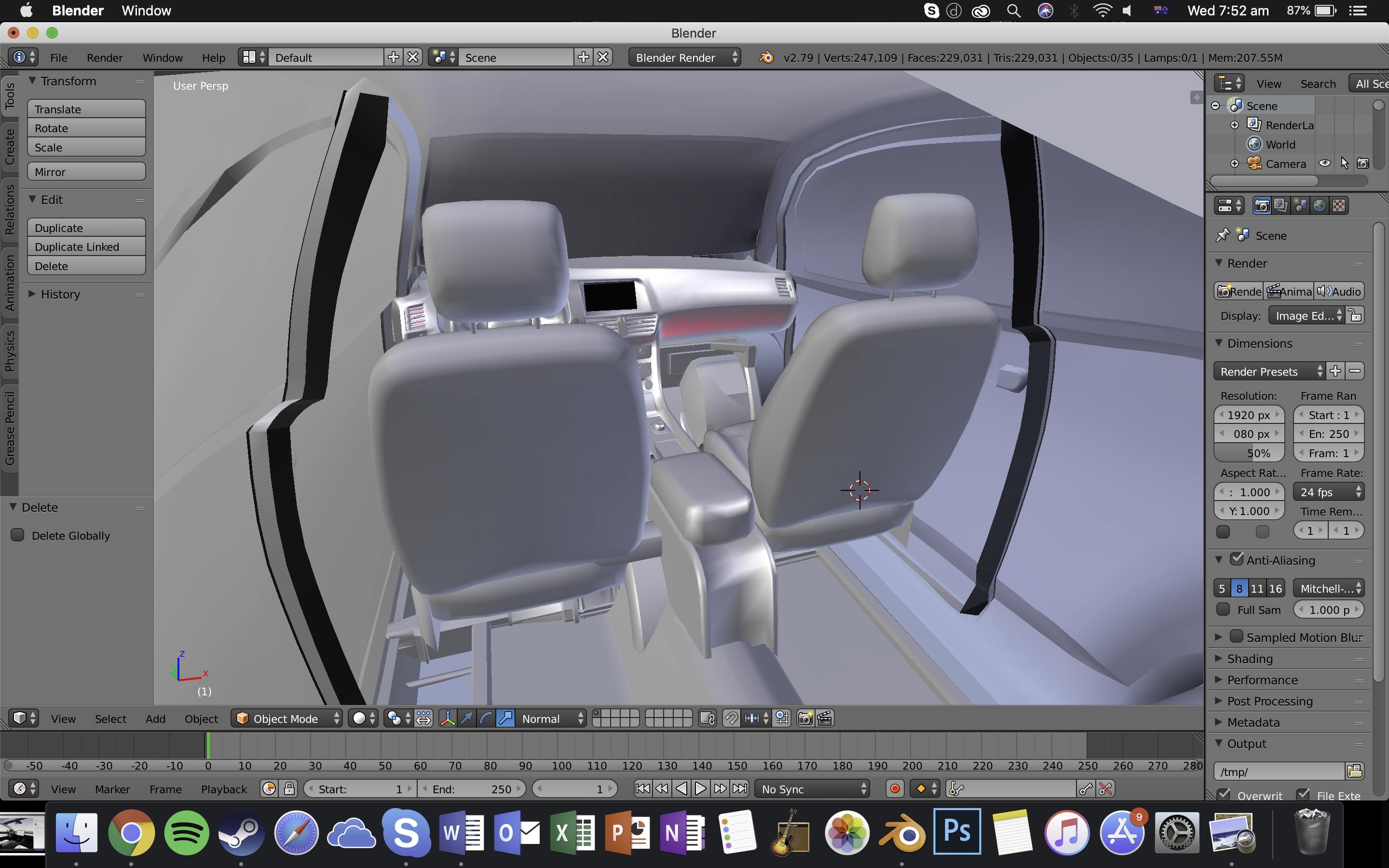
Task: Uncheck the Anti-Aliasing checkbox
Action: click(1237, 559)
